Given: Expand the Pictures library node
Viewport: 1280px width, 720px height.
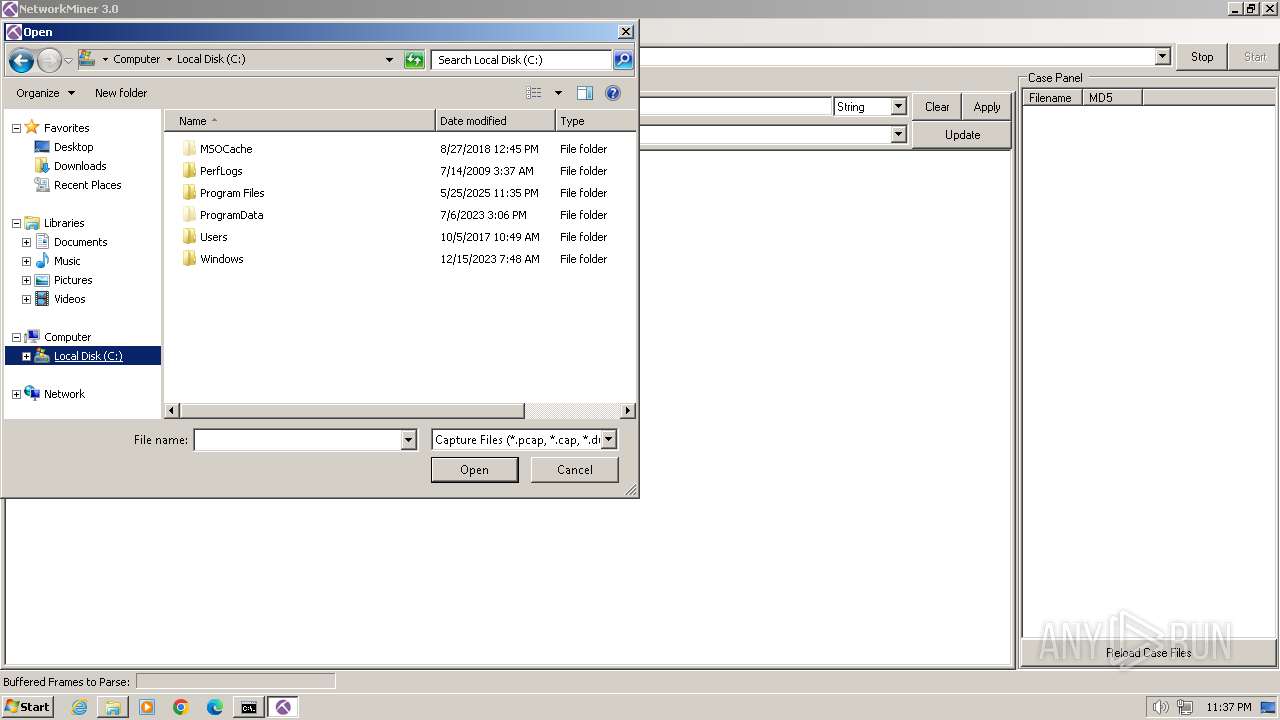Looking at the screenshot, I should 26,280.
